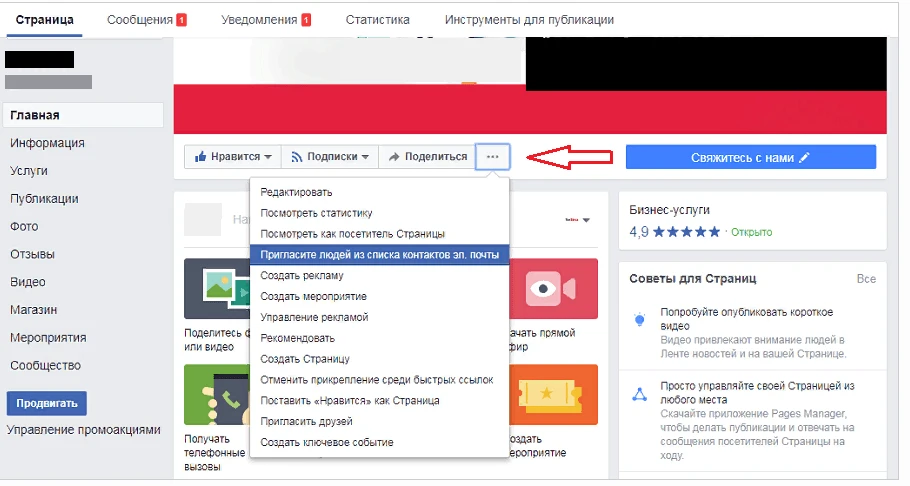This screenshot has height=486, width=910.
Task: Click the pencil icon on Свяжитесь с нами
Action: 804,157
